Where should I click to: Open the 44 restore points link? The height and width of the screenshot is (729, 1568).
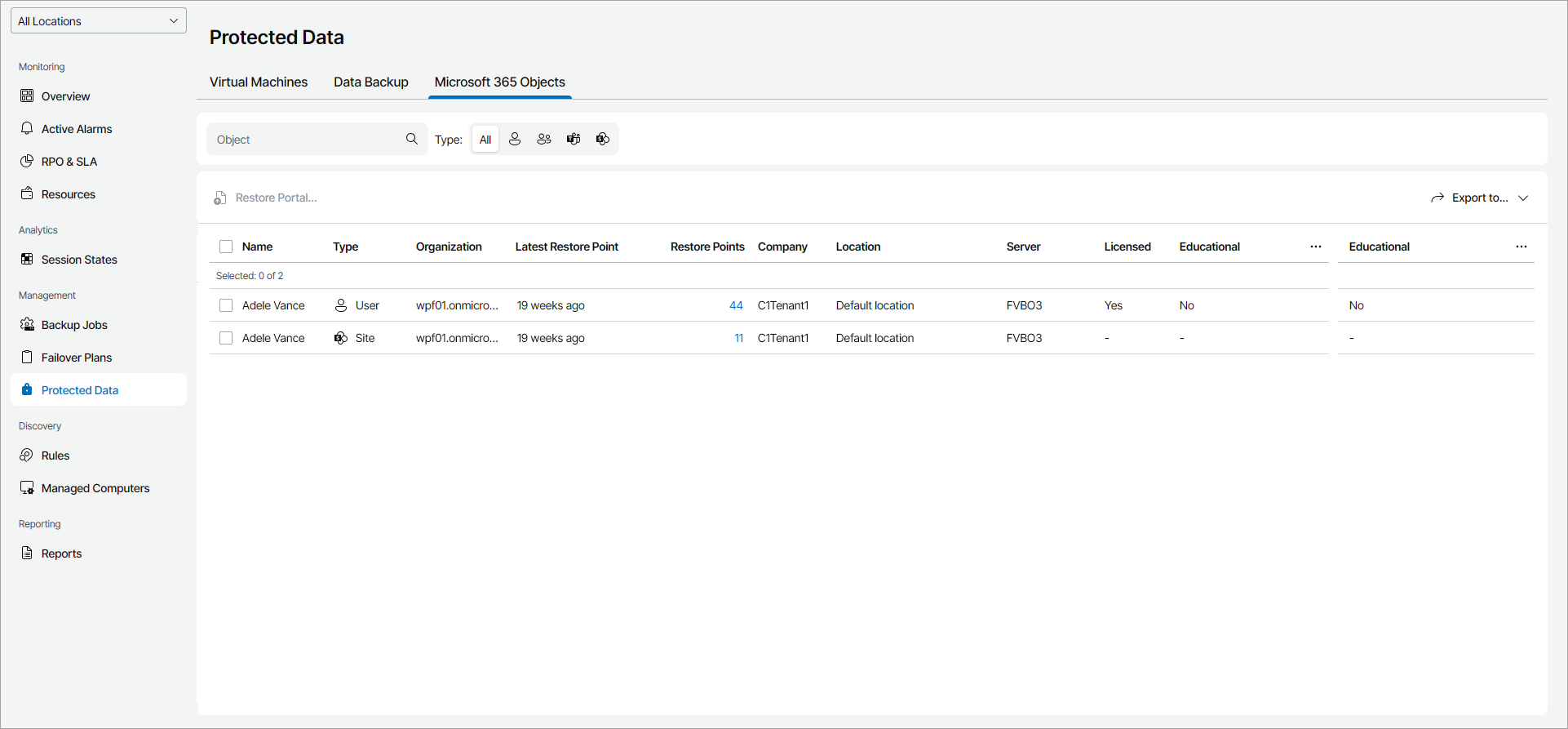point(736,305)
